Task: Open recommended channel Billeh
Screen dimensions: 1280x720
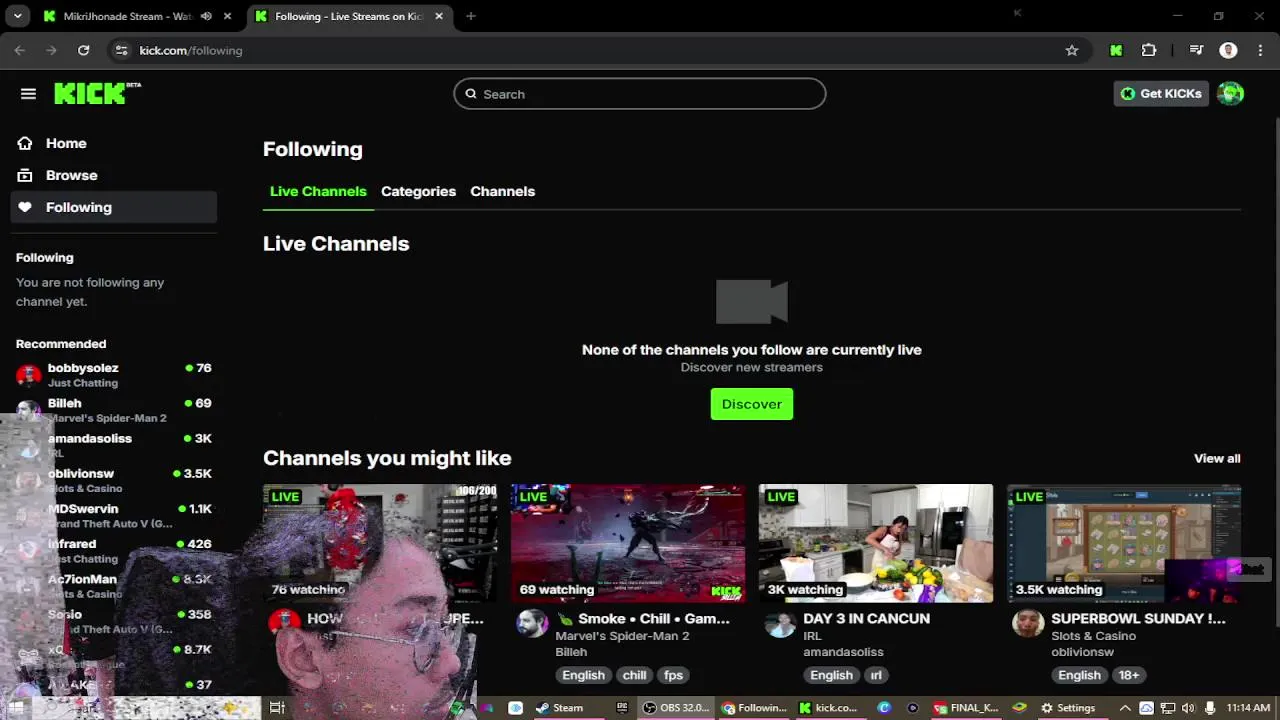Action: [114, 410]
